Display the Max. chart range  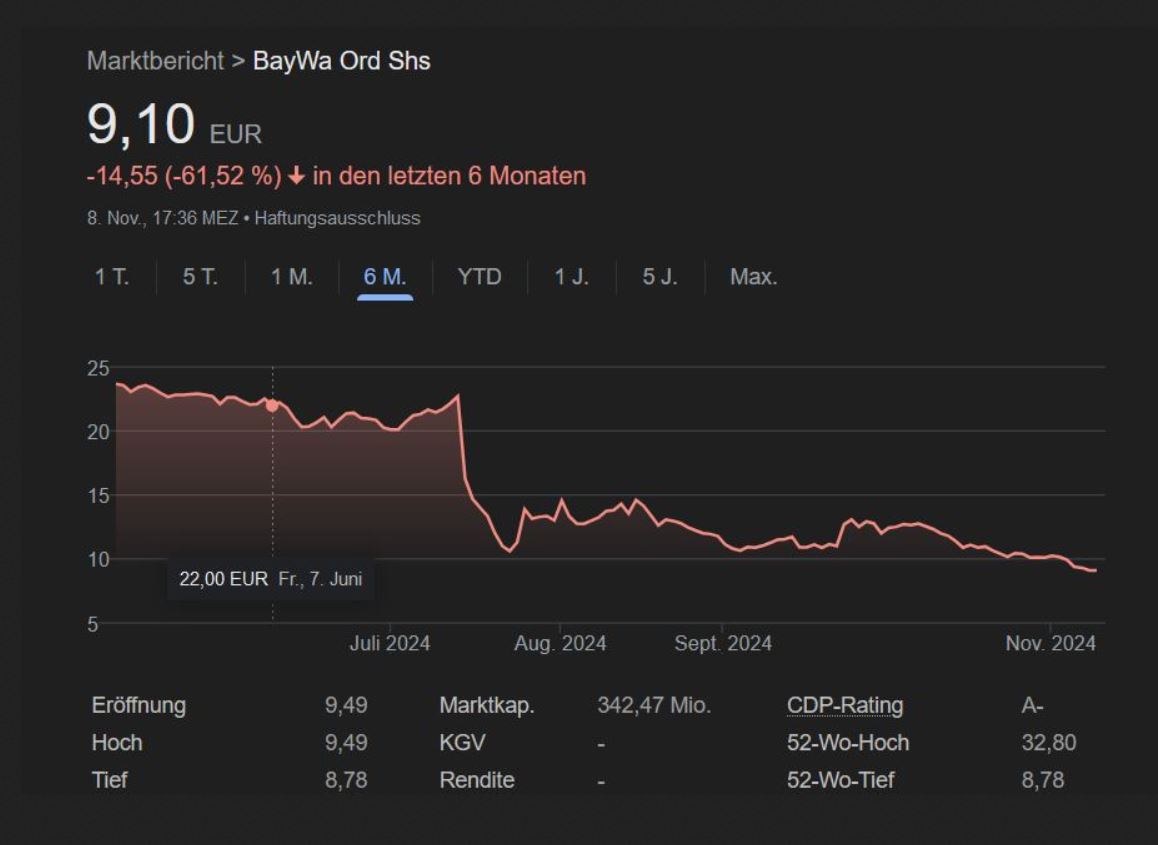753,277
